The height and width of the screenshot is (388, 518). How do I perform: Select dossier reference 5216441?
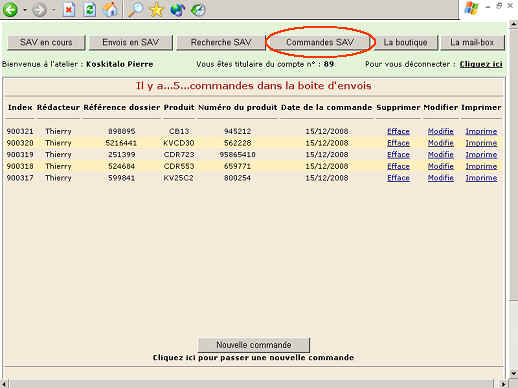tap(121, 143)
